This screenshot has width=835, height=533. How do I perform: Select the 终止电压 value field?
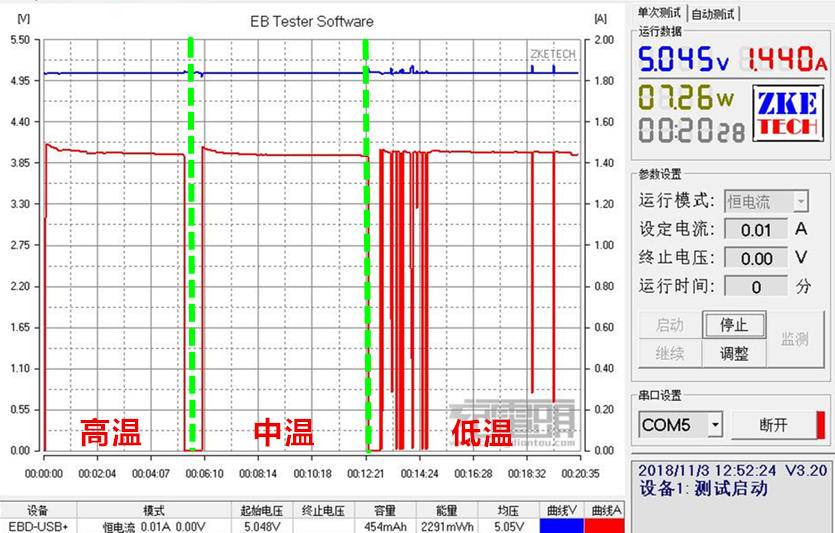tap(755, 258)
